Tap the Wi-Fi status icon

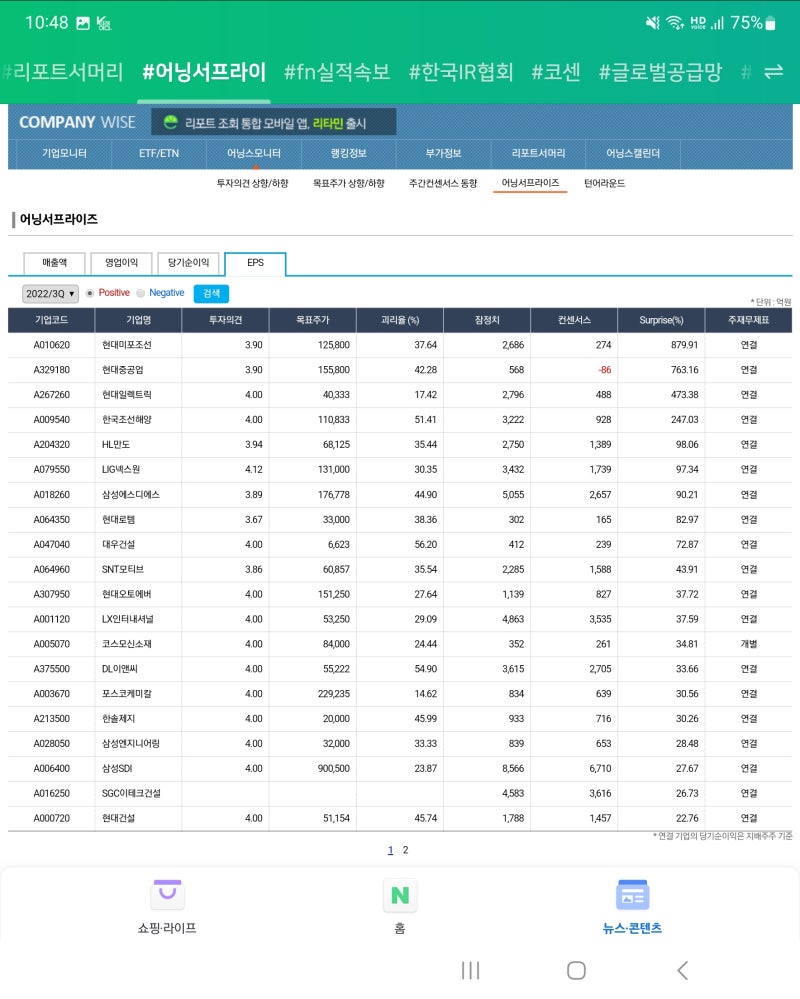click(x=675, y=23)
